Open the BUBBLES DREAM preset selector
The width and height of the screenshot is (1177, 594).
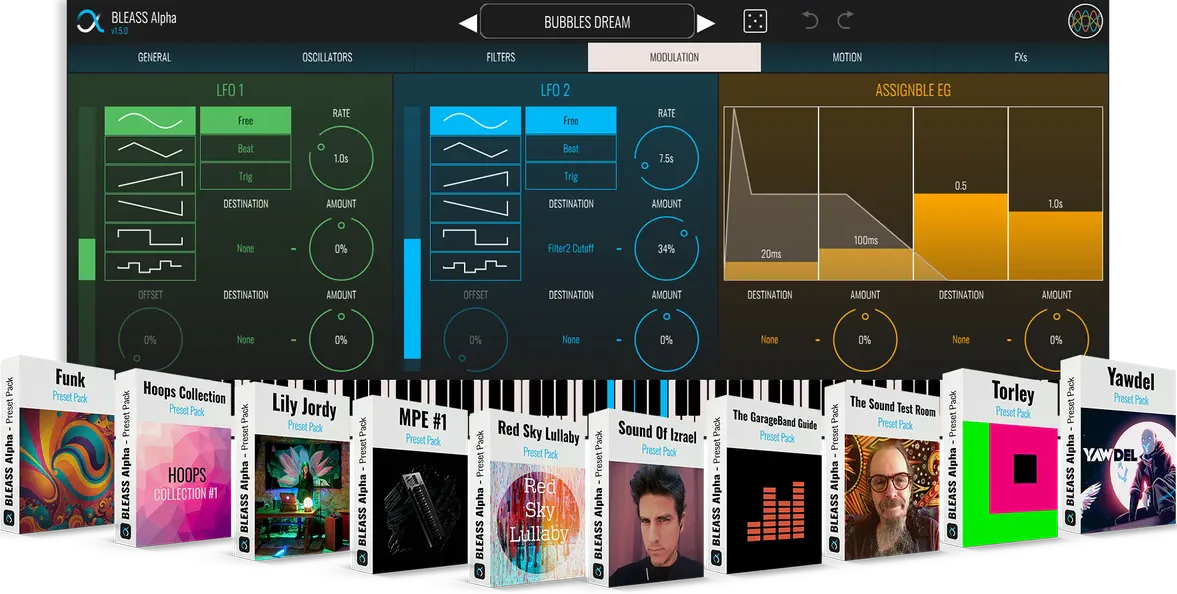587,22
